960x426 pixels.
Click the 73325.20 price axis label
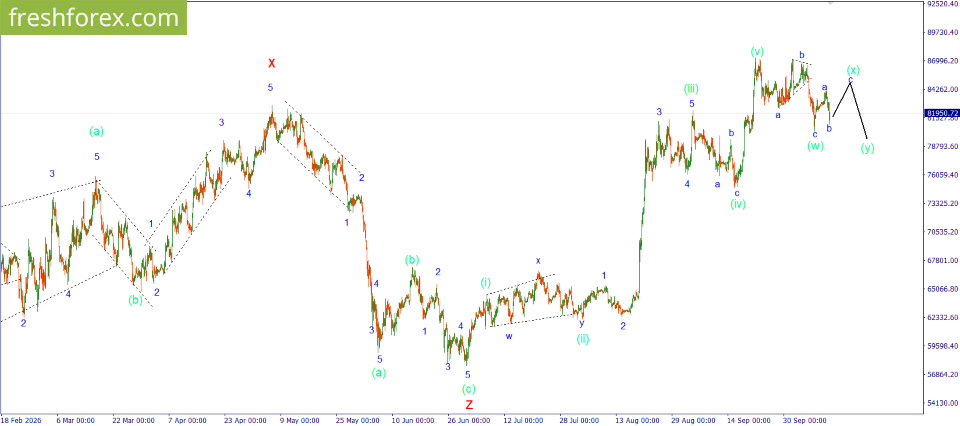click(x=942, y=204)
